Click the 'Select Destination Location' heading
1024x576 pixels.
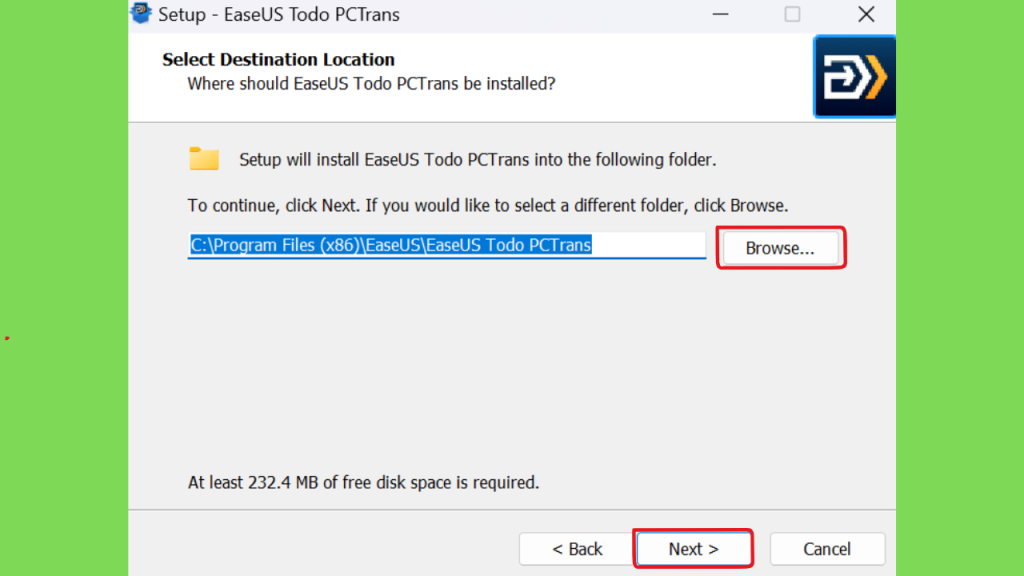pyautogui.click(x=278, y=59)
